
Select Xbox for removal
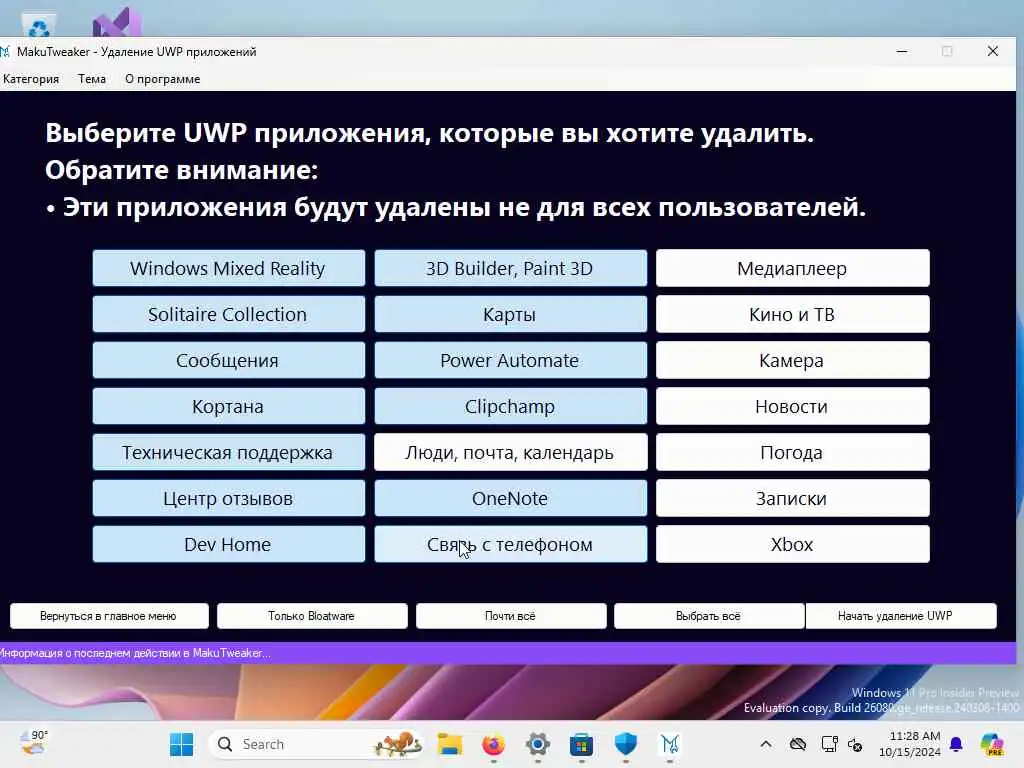[793, 545]
